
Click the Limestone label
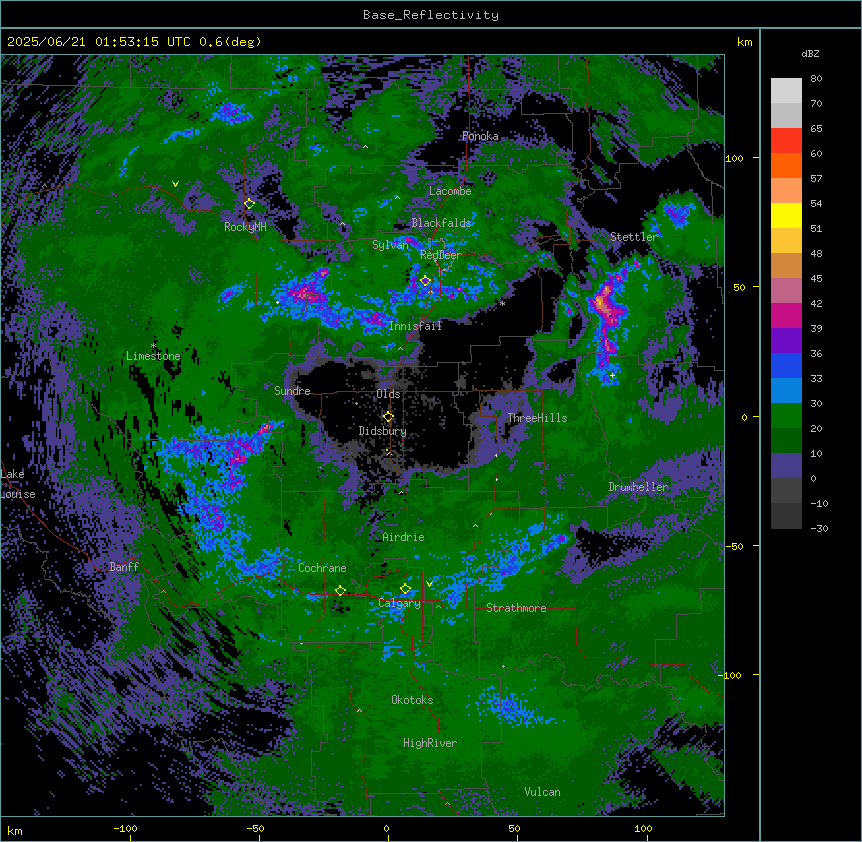click(x=153, y=356)
